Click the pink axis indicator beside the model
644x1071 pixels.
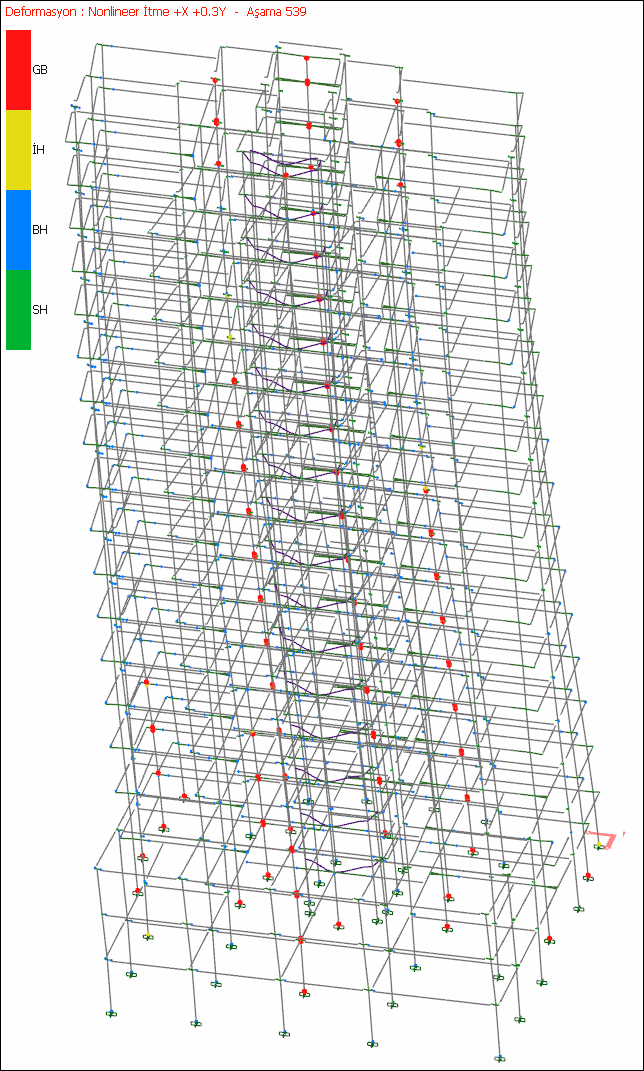click(604, 838)
